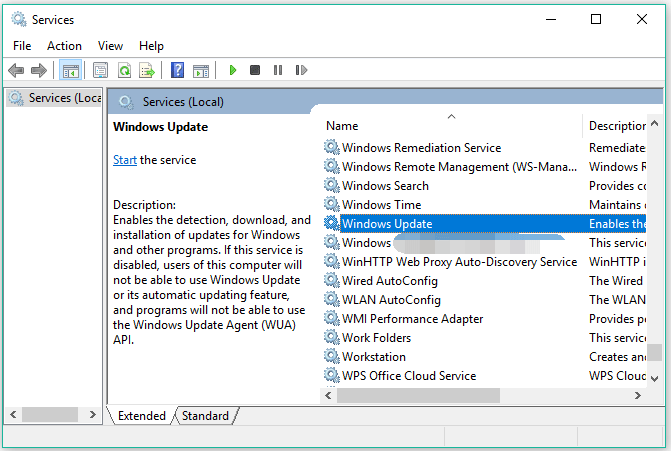Click the Forward arrow toolbar icon

pos(39,70)
